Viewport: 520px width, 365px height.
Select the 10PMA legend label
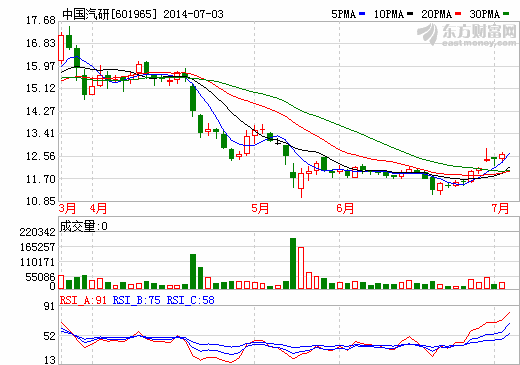(389, 14)
